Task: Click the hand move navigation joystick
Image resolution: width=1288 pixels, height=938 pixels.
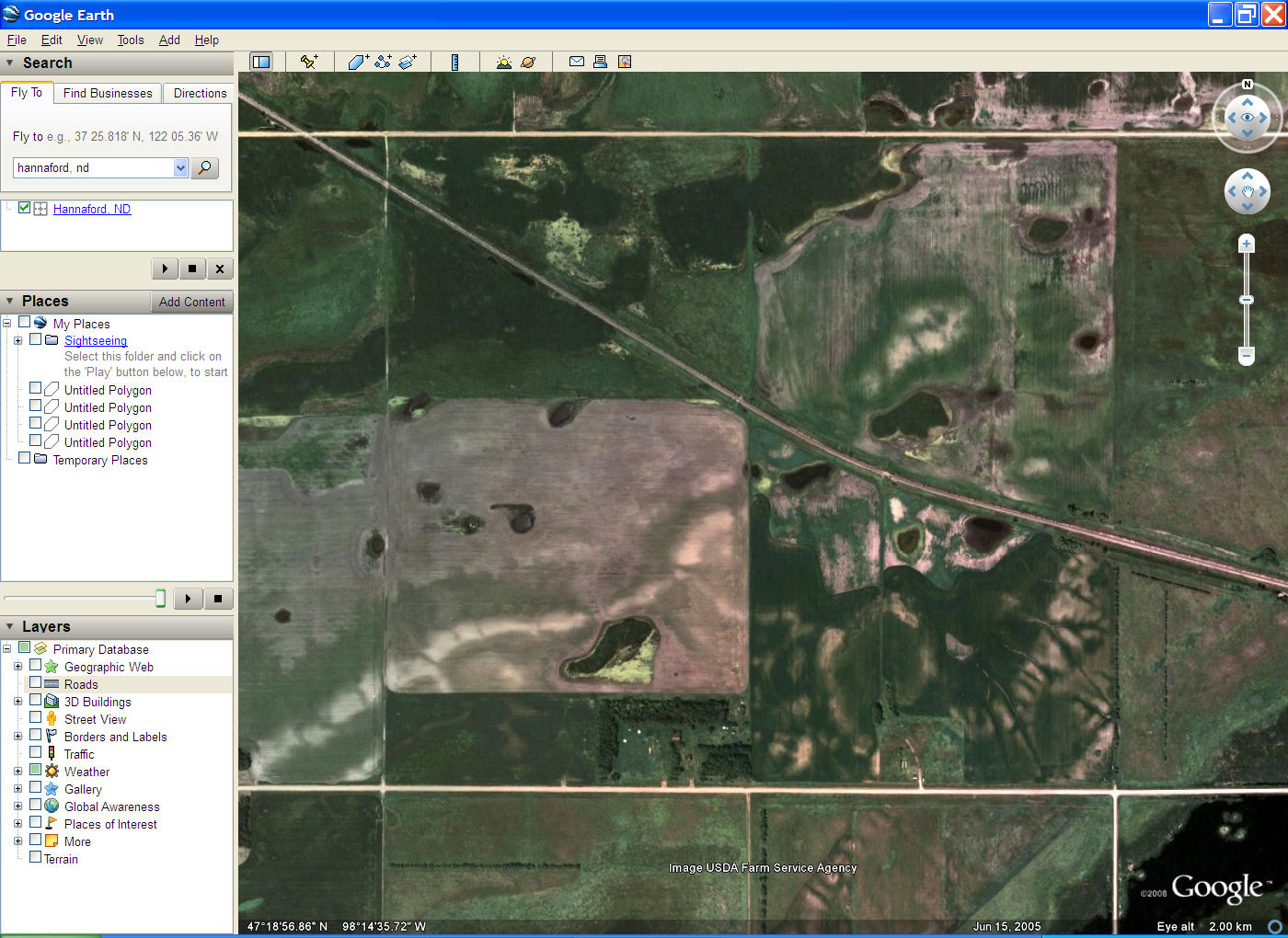Action: [x=1248, y=191]
